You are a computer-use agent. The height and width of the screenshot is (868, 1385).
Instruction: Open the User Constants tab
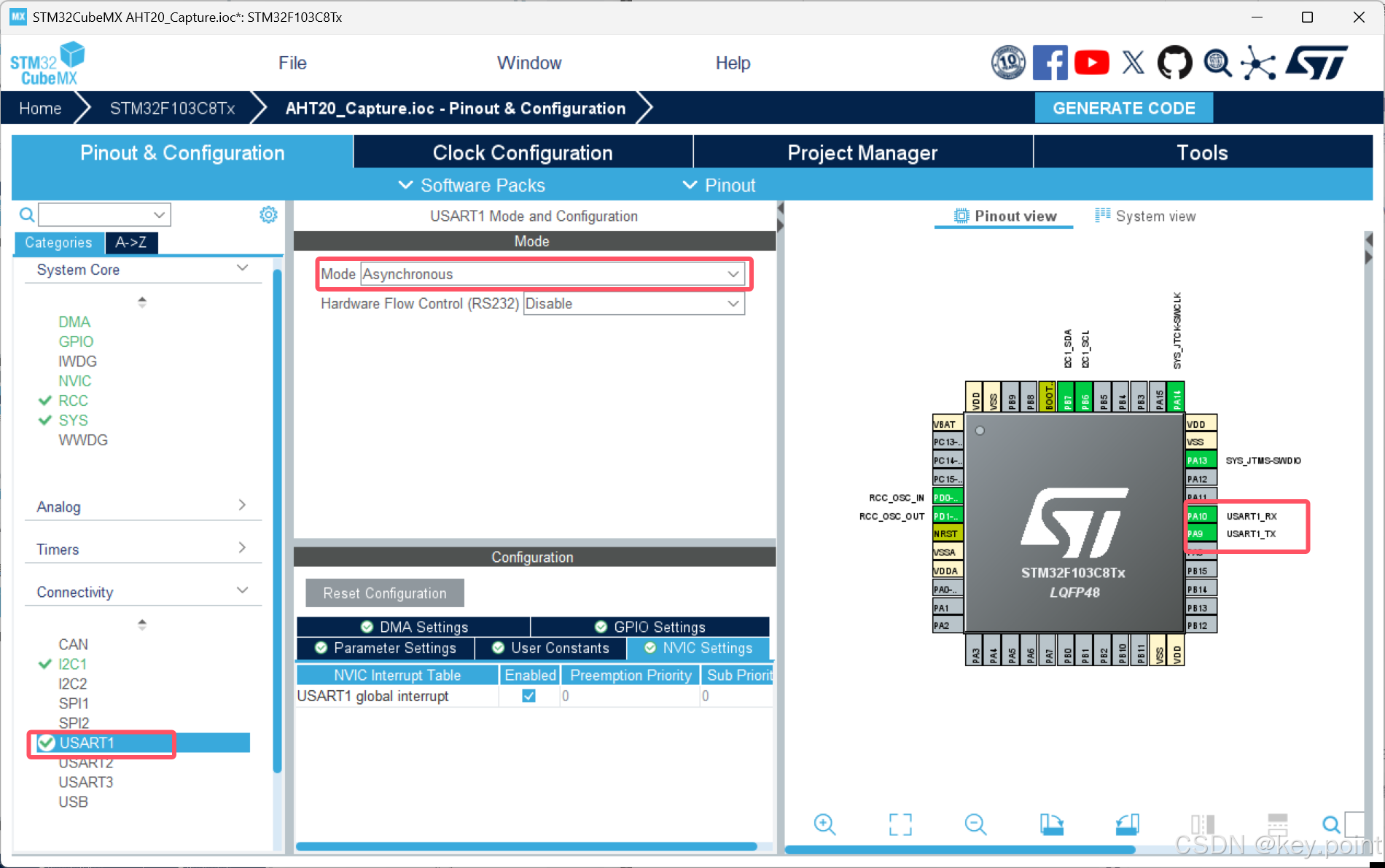pyautogui.click(x=550, y=648)
